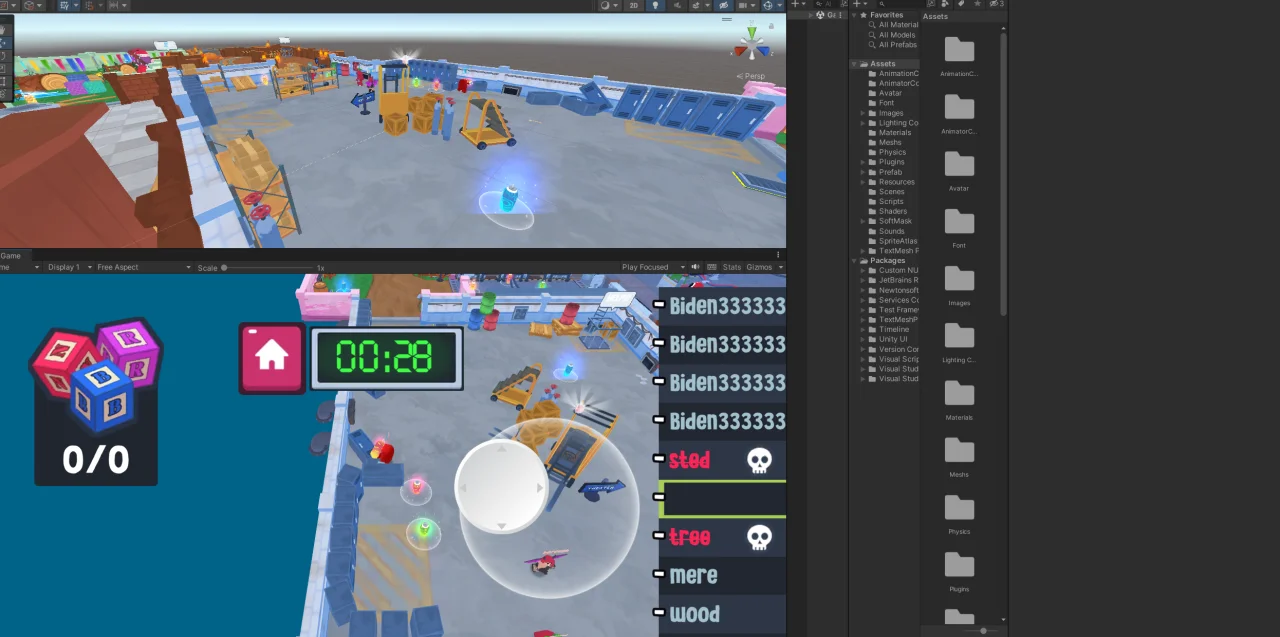Screen dimensions: 1280x637
Task: Click the green 00:28 timer display
Action: 386,357
